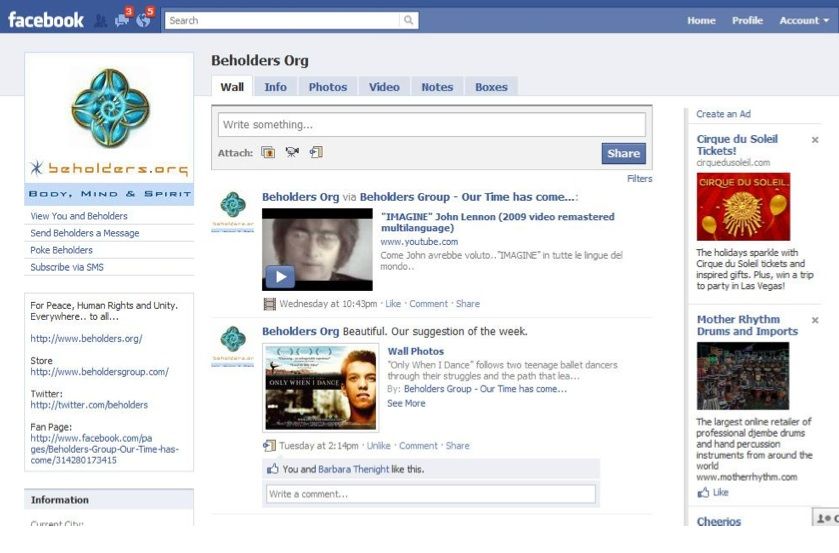
Task: Click the Share button in composer
Action: (x=623, y=153)
